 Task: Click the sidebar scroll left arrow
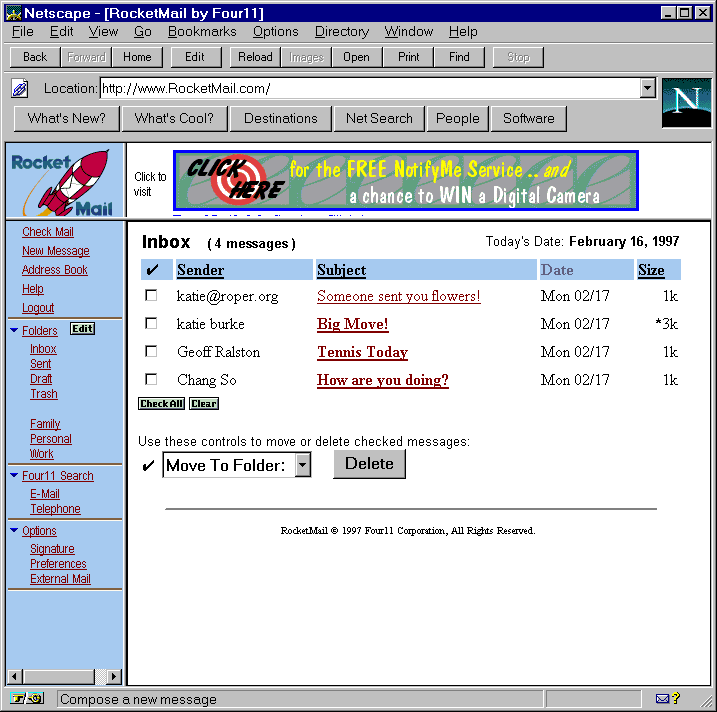click(15, 676)
